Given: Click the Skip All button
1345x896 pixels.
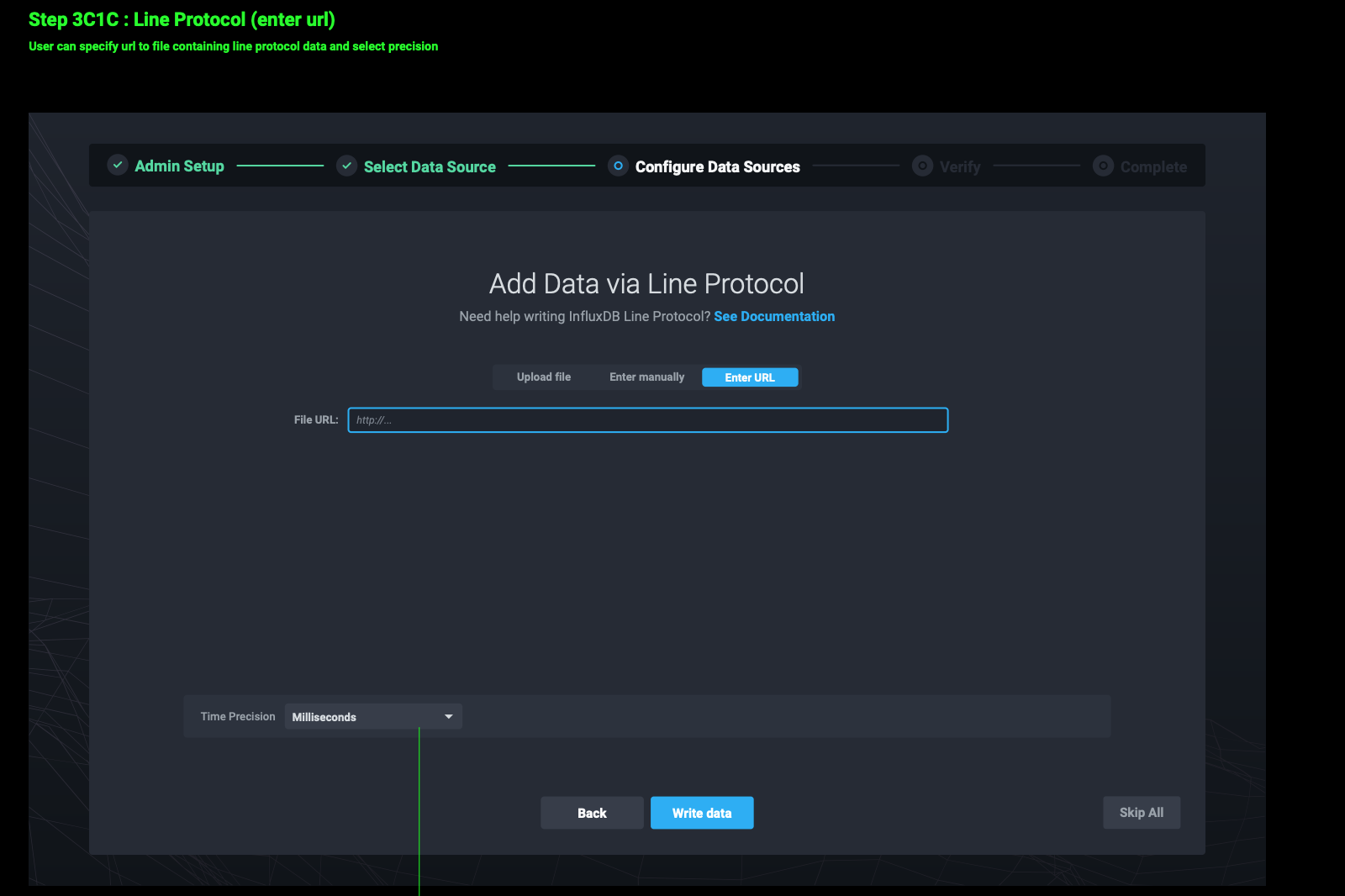Looking at the screenshot, I should [x=1142, y=813].
